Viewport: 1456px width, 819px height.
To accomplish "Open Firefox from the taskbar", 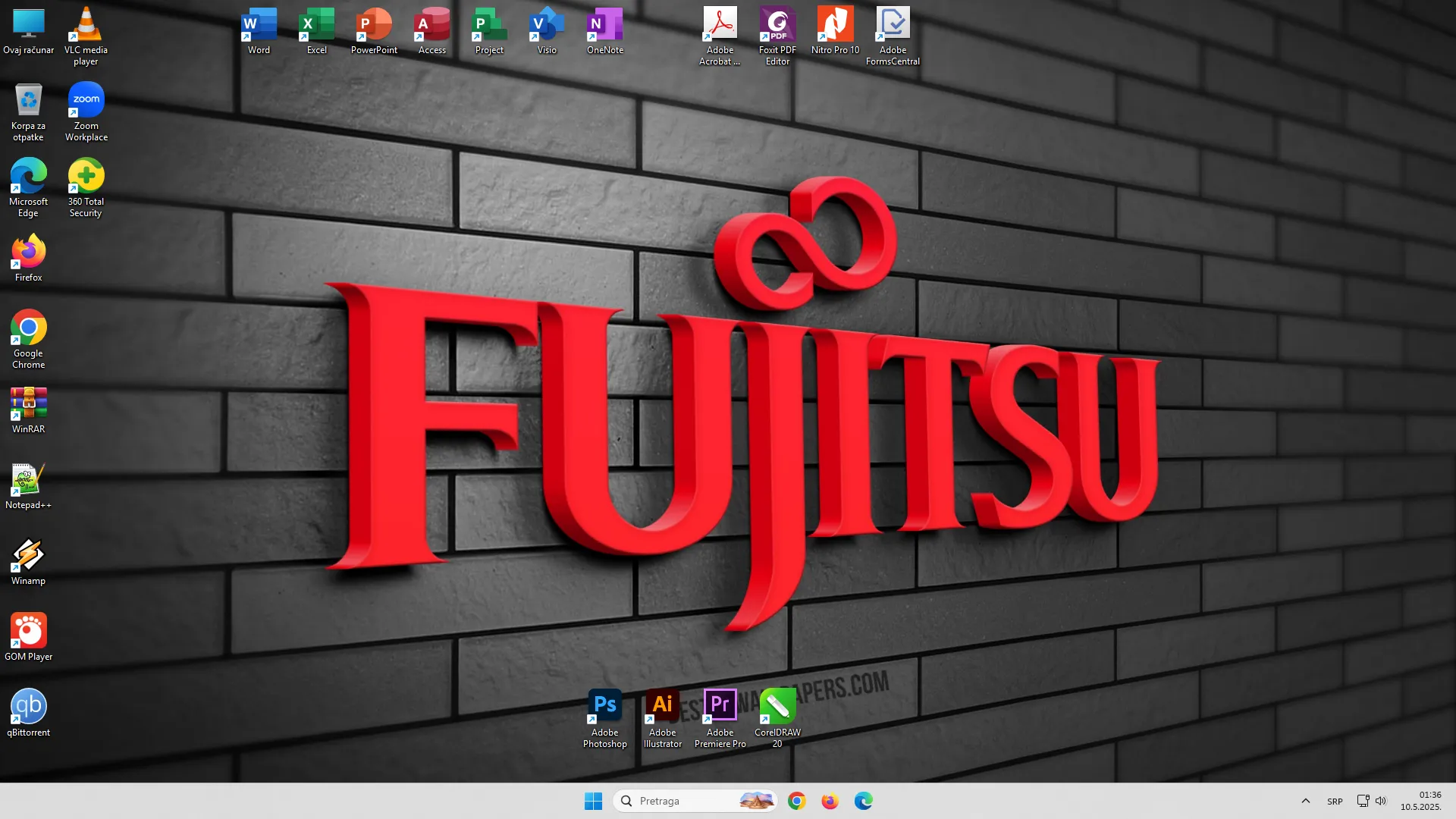I will click(x=830, y=801).
